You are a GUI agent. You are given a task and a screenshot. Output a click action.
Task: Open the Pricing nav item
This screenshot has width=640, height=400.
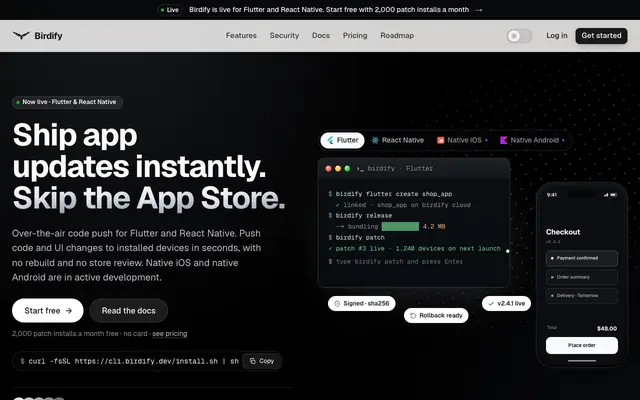click(355, 36)
